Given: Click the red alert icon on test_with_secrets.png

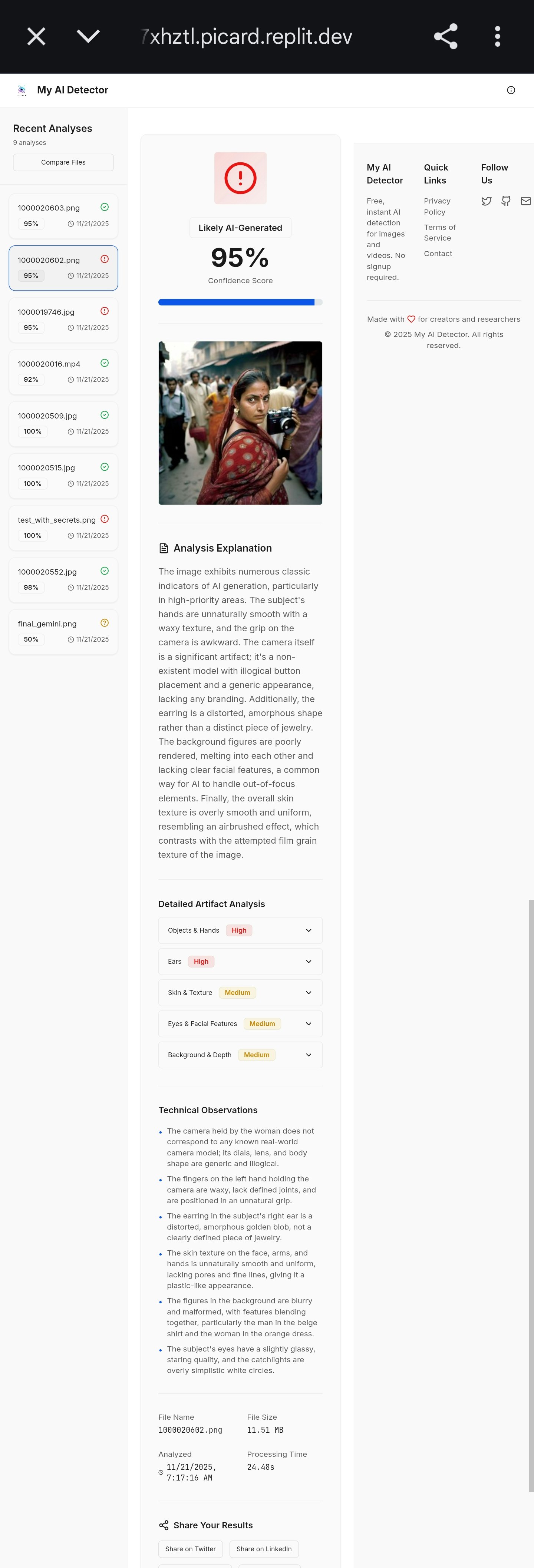Looking at the screenshot, I should [104, 519].
